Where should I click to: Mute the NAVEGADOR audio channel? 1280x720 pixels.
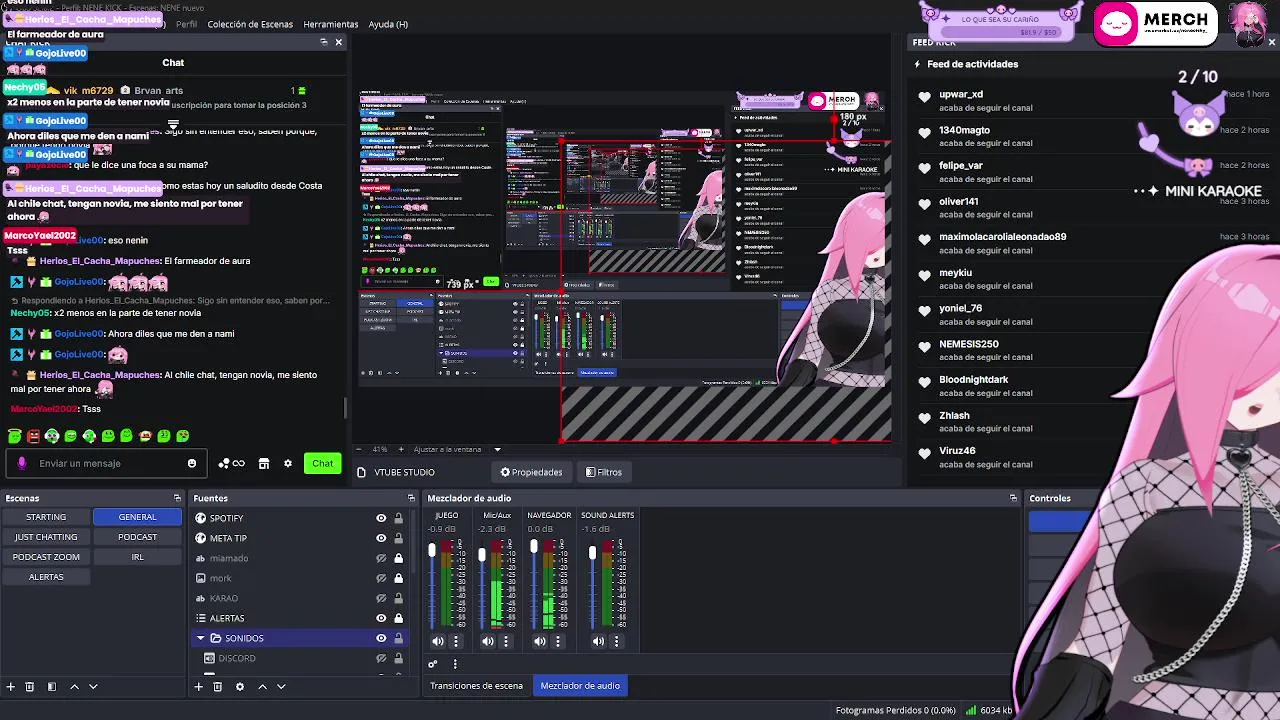(539, 641)
